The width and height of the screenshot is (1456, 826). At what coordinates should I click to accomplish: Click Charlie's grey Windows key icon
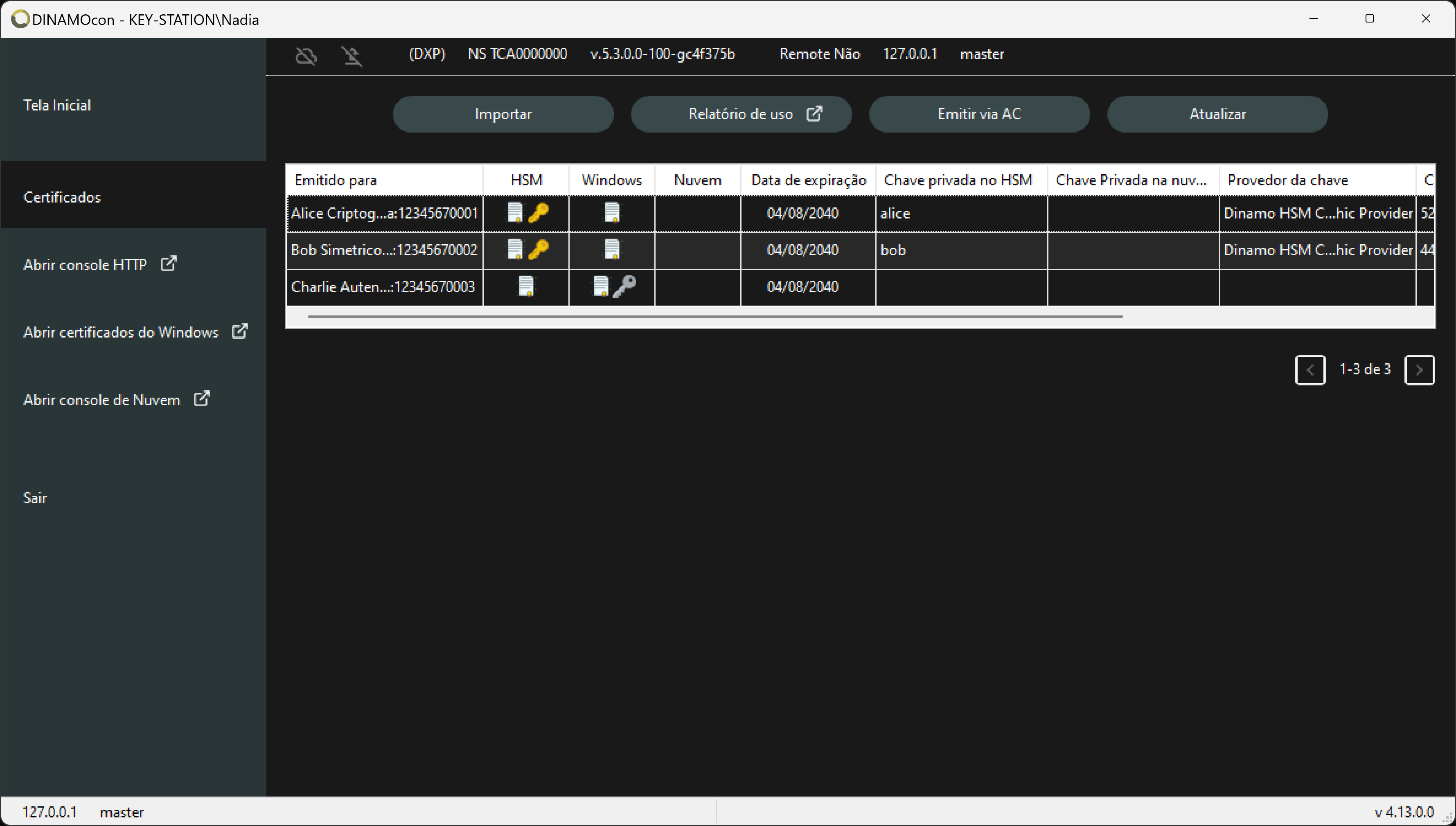(624, 286)
